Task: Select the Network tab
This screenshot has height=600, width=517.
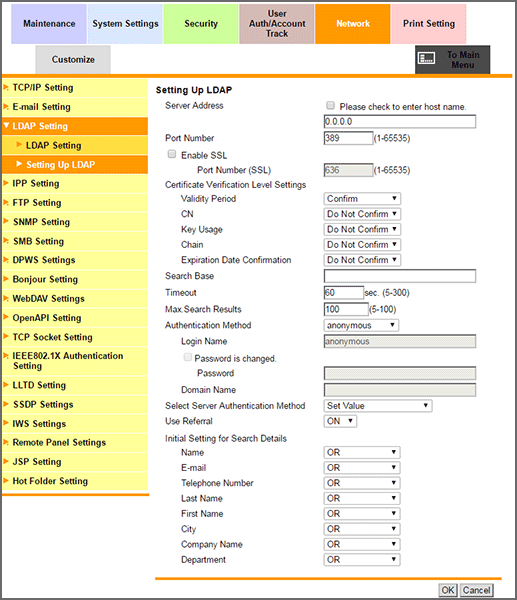Action: coord(353,24)
